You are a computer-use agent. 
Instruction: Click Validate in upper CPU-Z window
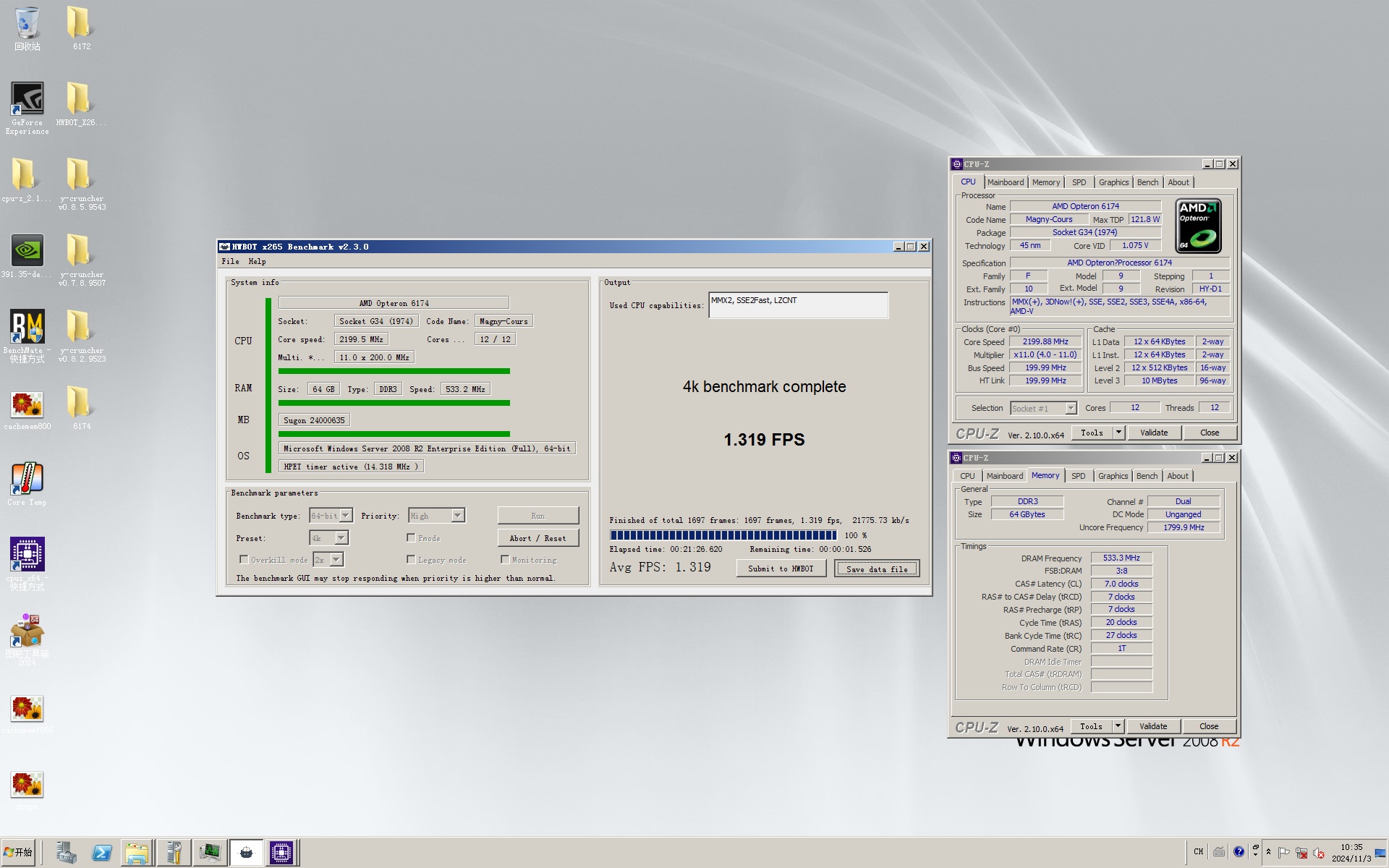click(1154, 433)
